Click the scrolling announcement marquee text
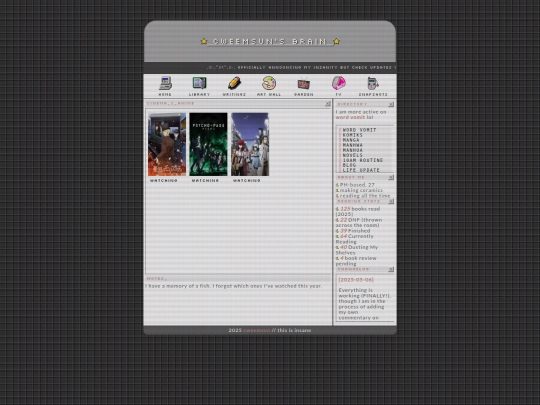540x405 pixels. pos(301,68)
